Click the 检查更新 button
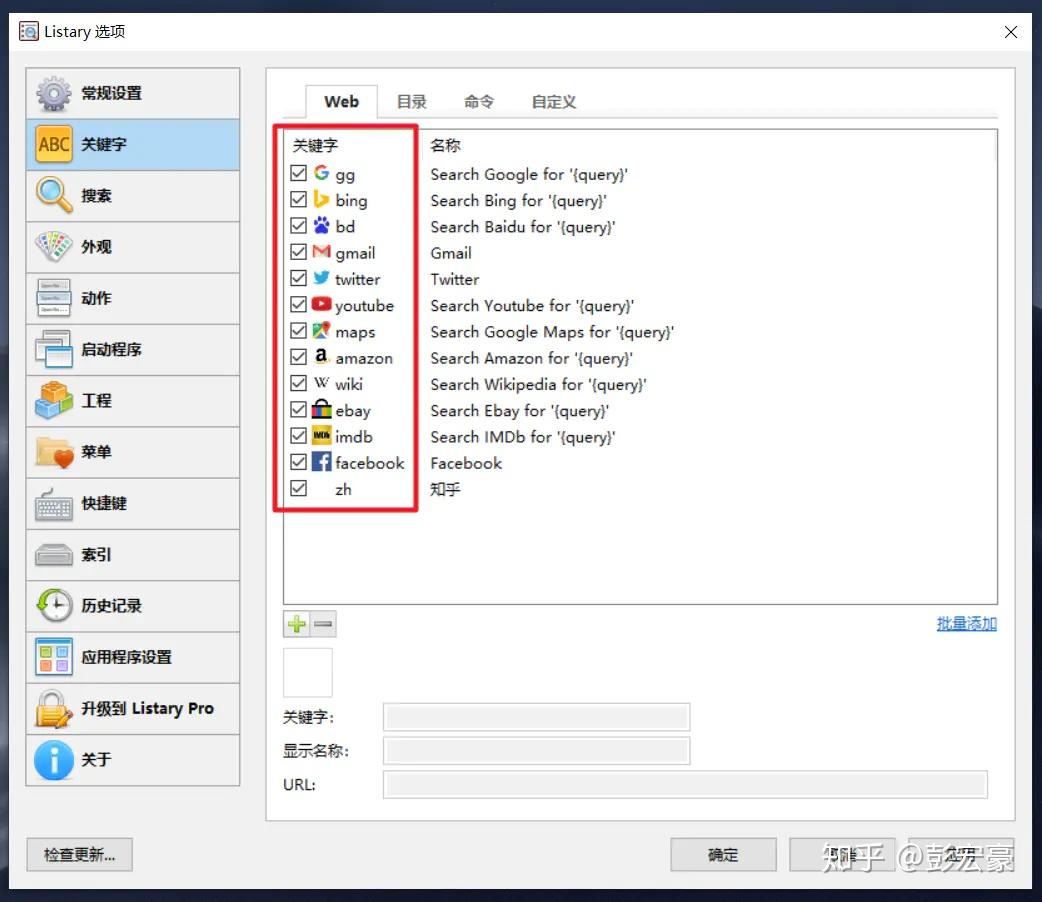 (x=79, y=855)
